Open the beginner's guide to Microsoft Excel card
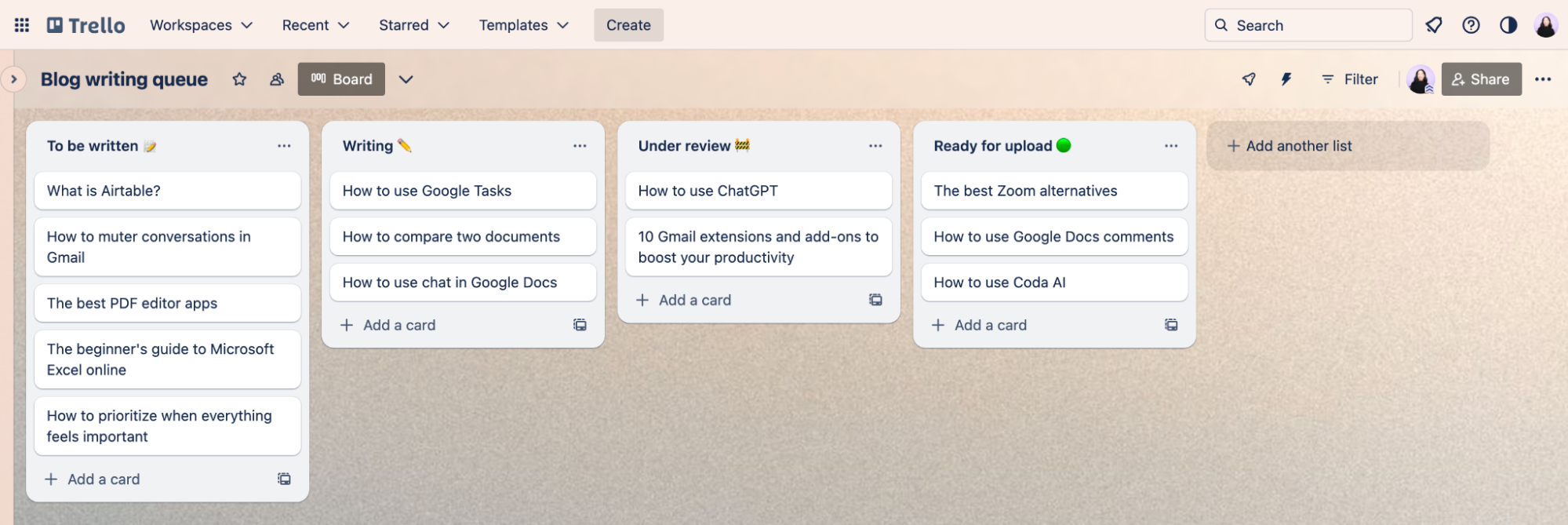 [167, 359]
